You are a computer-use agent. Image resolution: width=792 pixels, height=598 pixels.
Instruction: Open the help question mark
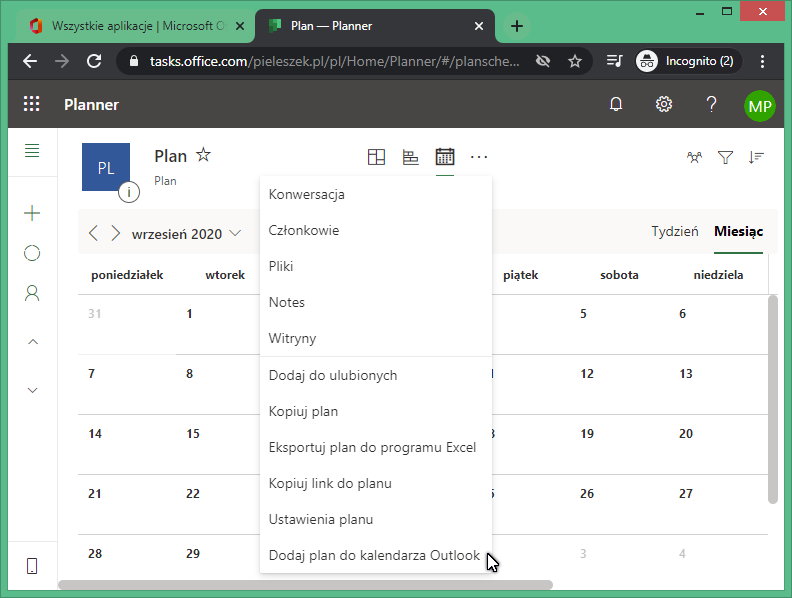pyautogui.click(x=711, y=104)
